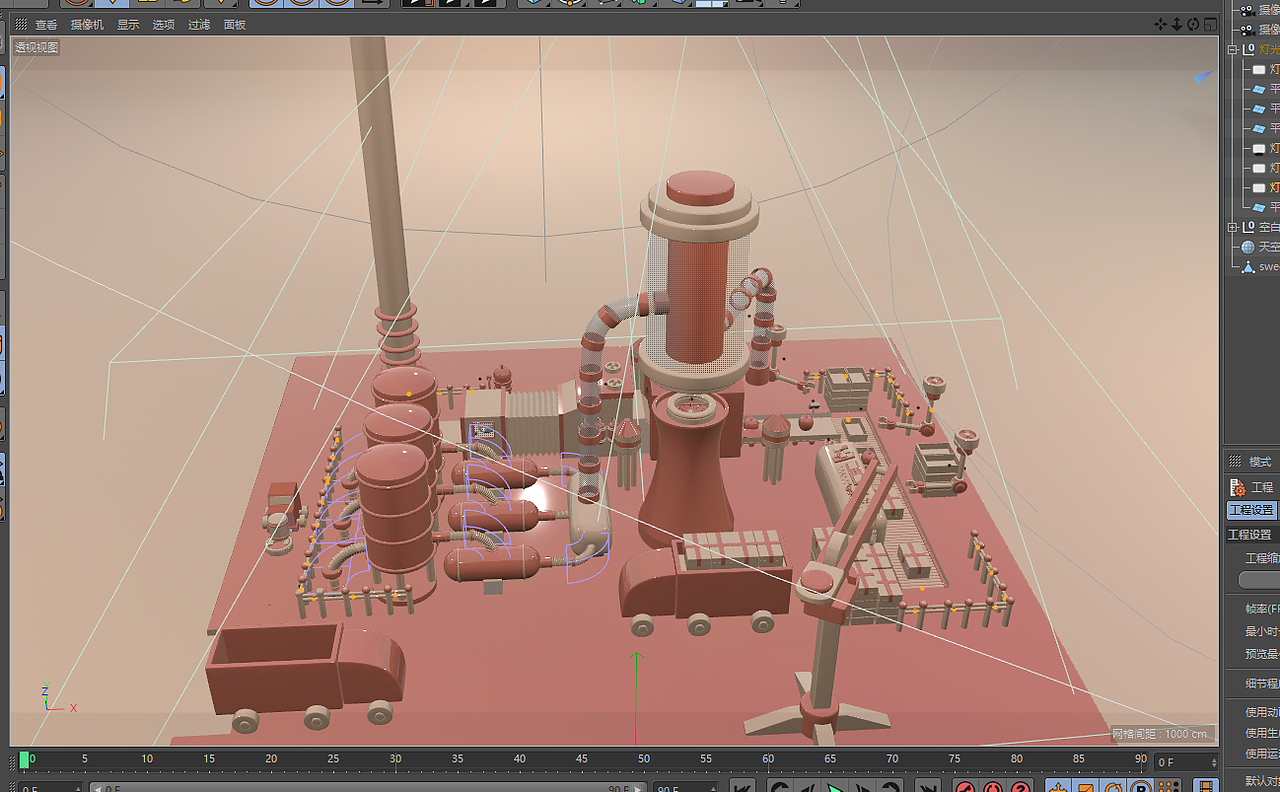
Task: Click the 细节程 setting label
Action: tap(1262, 684)
